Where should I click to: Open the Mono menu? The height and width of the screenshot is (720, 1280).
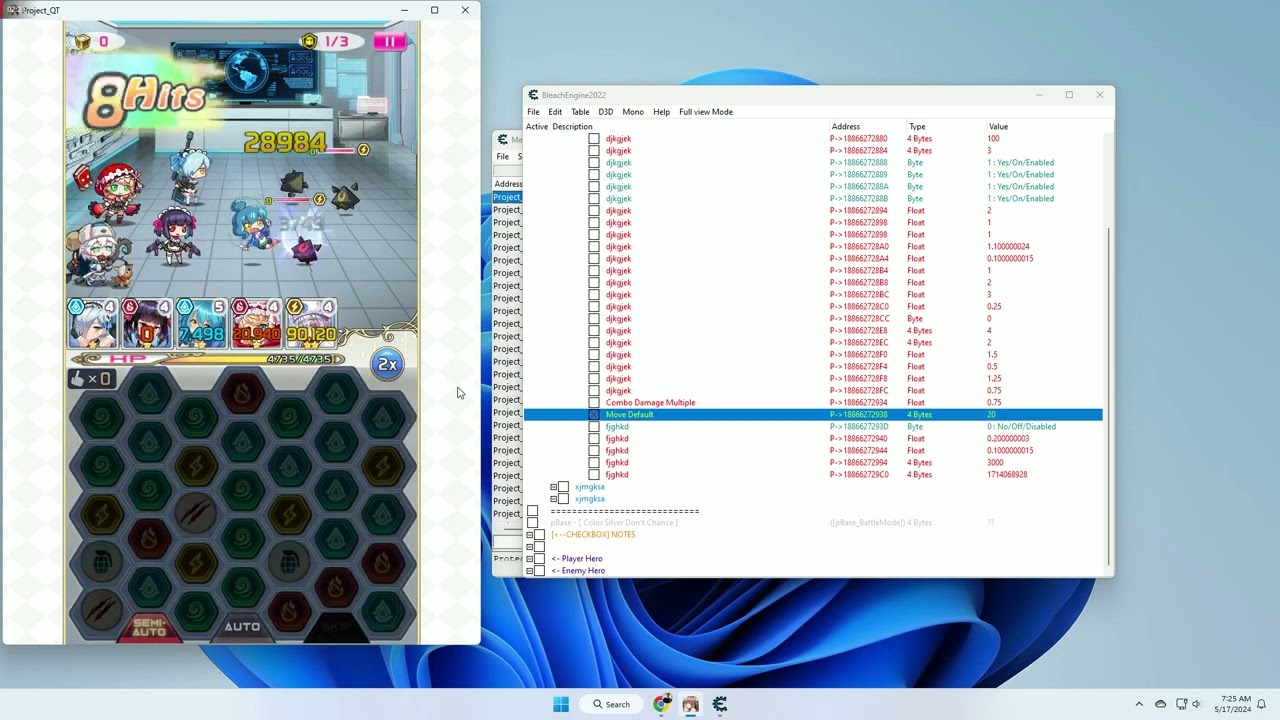point(633,112)
